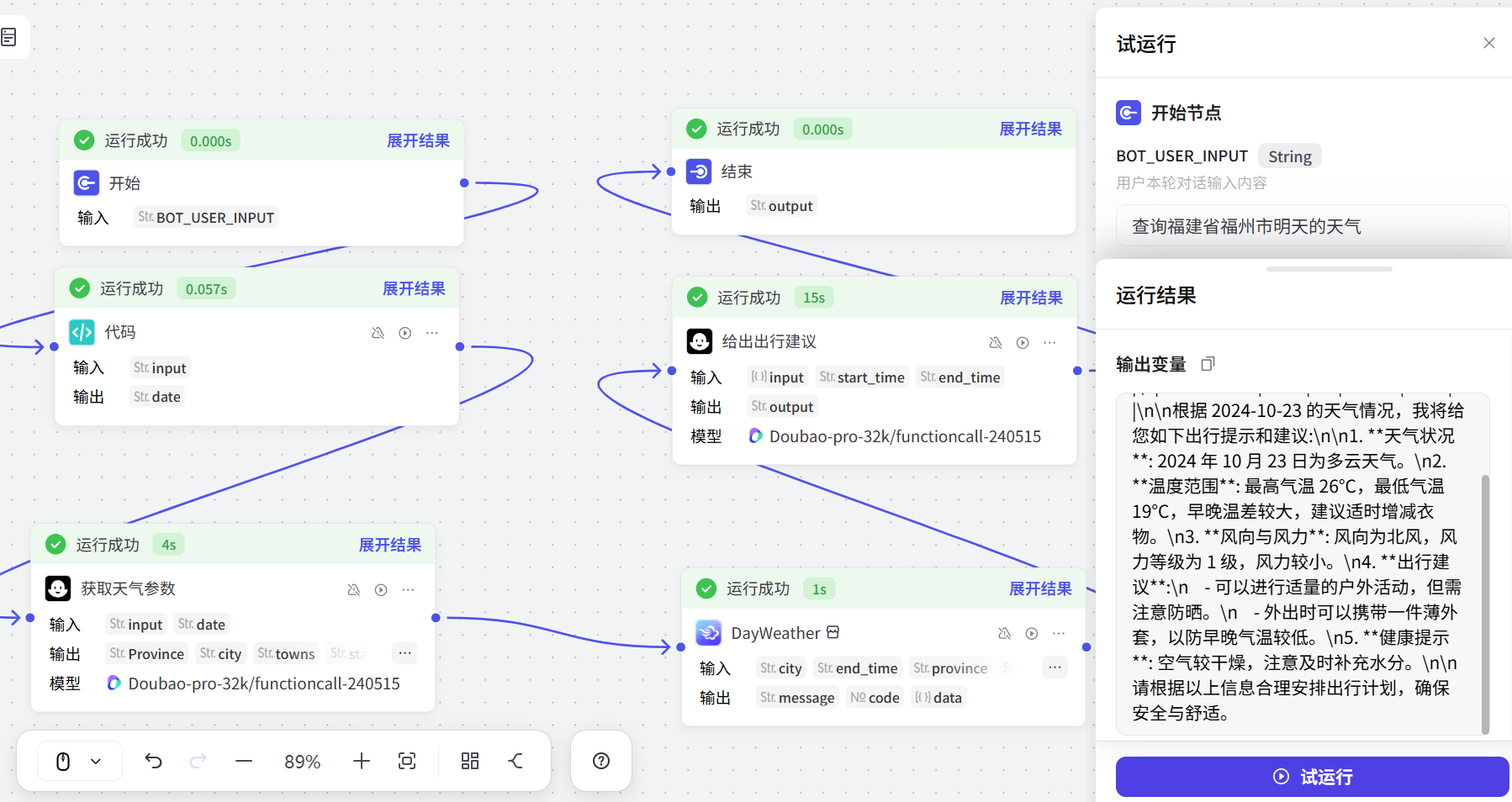The height and width of the screenshot is (802, 1512).
Task: Open more options menu on 代码 node
Action: point(432,333)
